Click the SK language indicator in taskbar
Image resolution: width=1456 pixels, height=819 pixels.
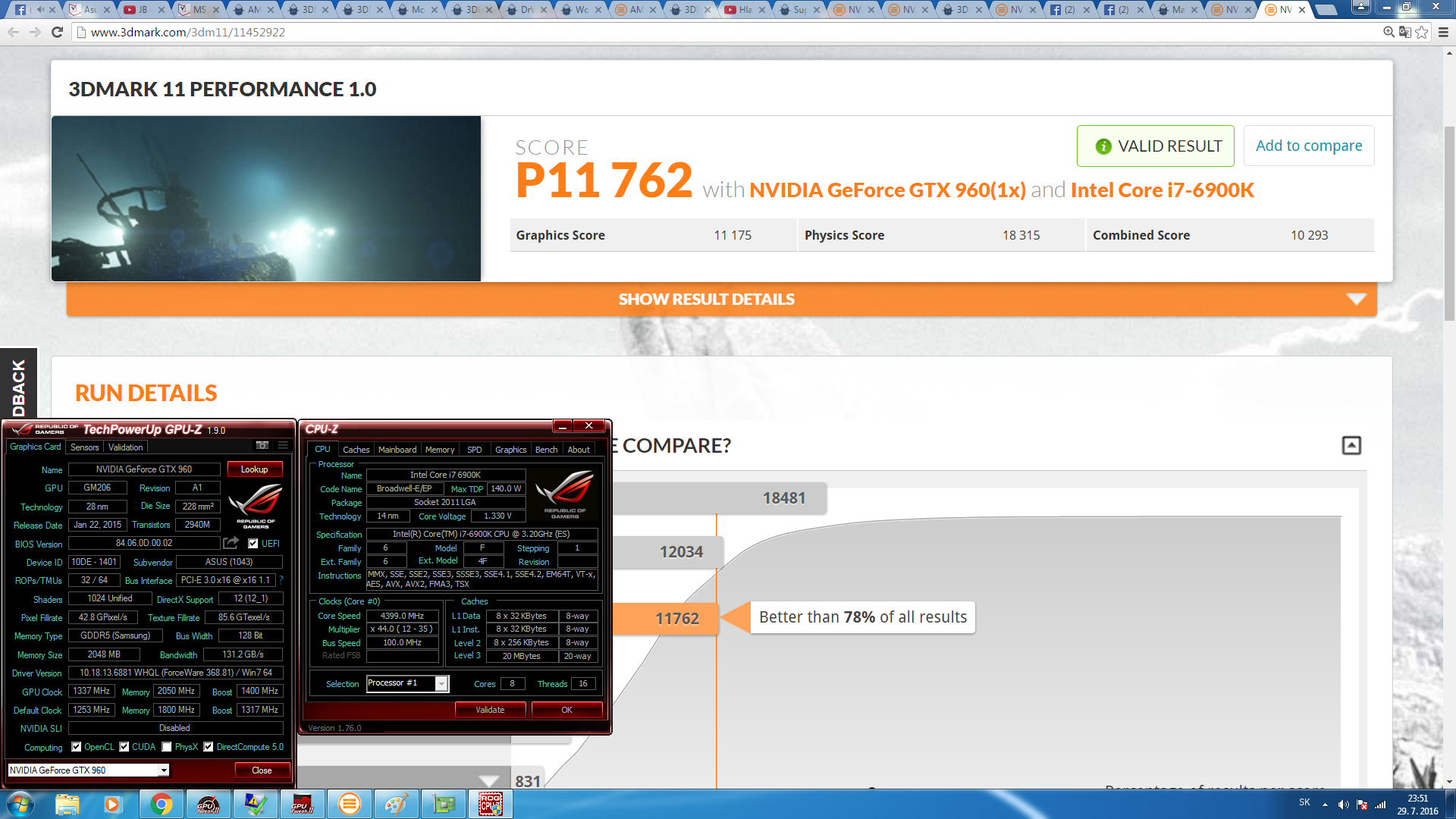[x=1304, y=802]
